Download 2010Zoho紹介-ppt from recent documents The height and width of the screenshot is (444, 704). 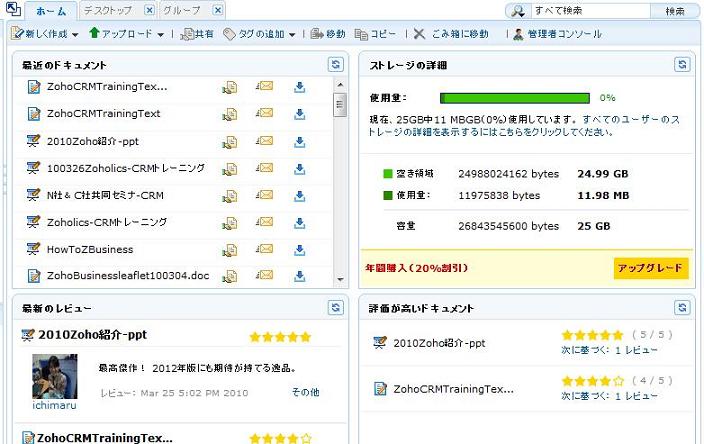[299, 142]
